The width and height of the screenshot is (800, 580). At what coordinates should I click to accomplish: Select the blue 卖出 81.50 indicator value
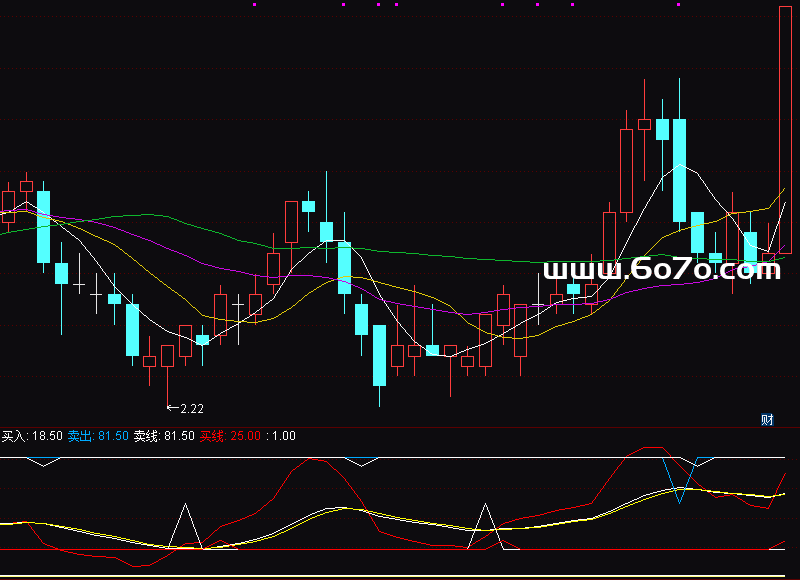97,436
